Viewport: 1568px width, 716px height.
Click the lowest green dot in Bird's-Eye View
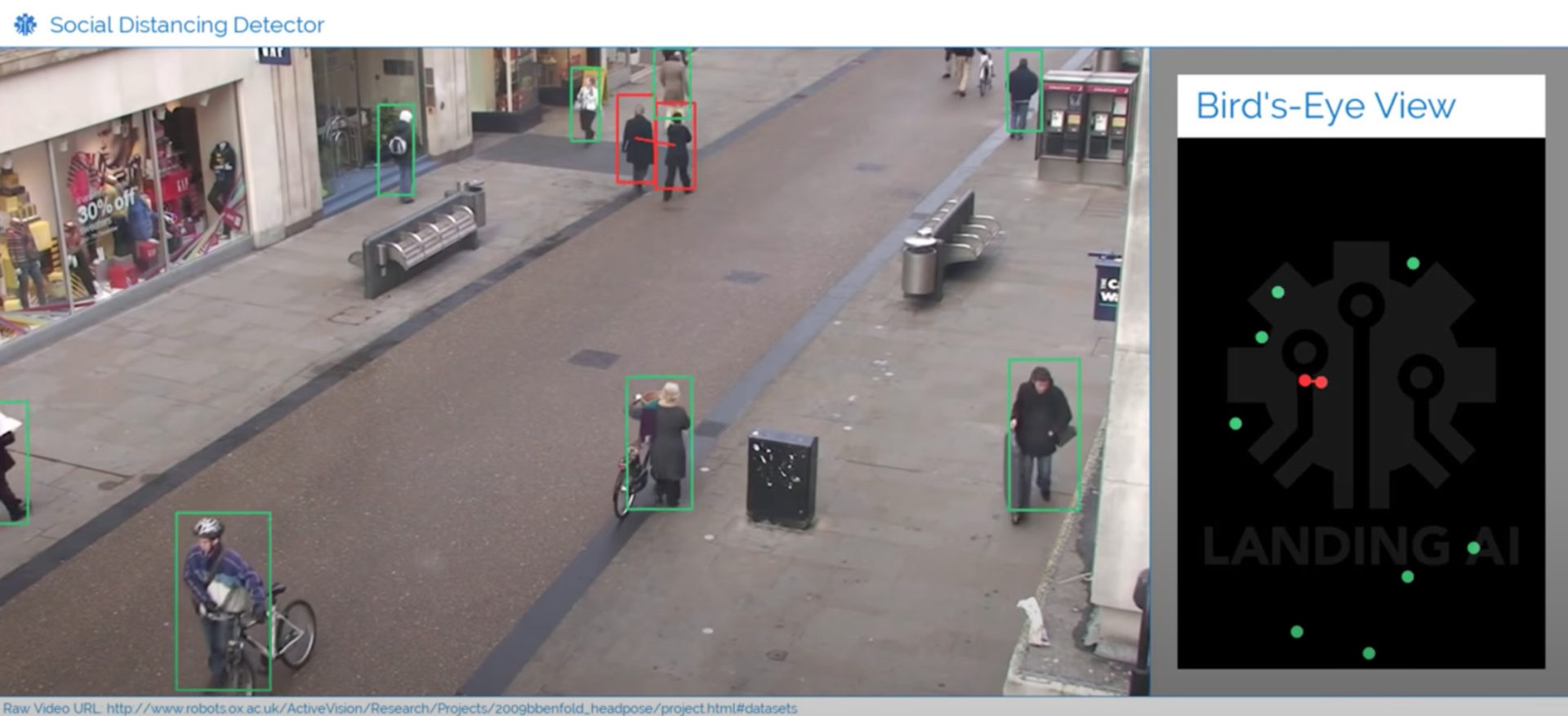[1369, 653]
